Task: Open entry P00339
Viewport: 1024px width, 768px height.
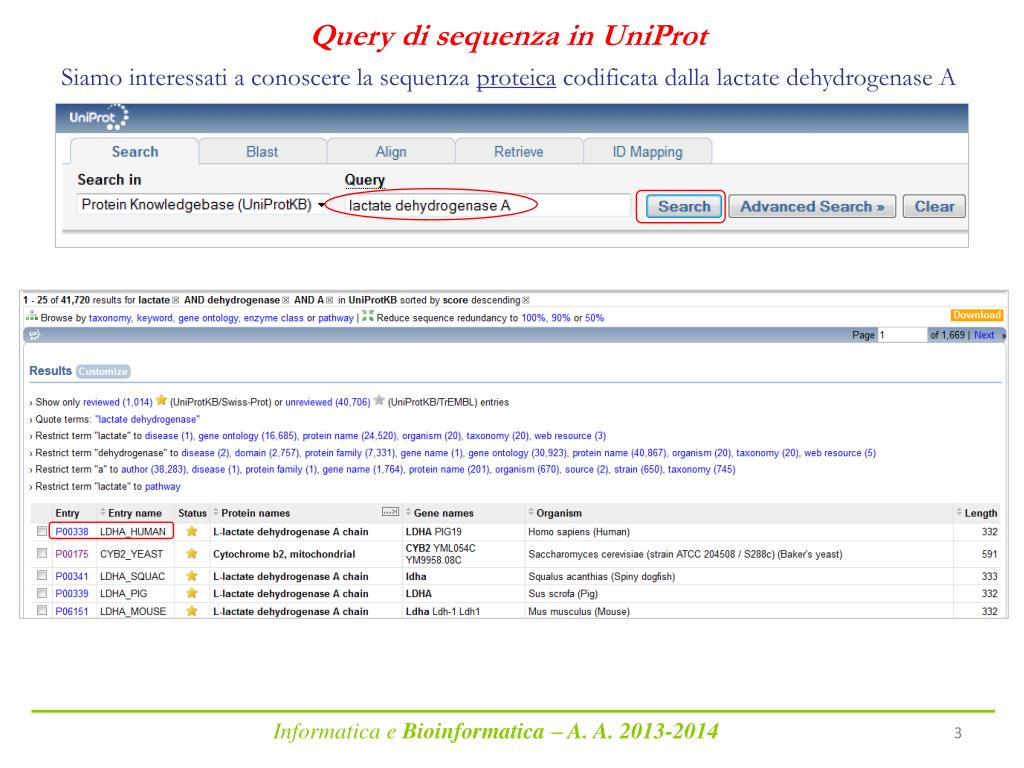Action: (72, 594)
